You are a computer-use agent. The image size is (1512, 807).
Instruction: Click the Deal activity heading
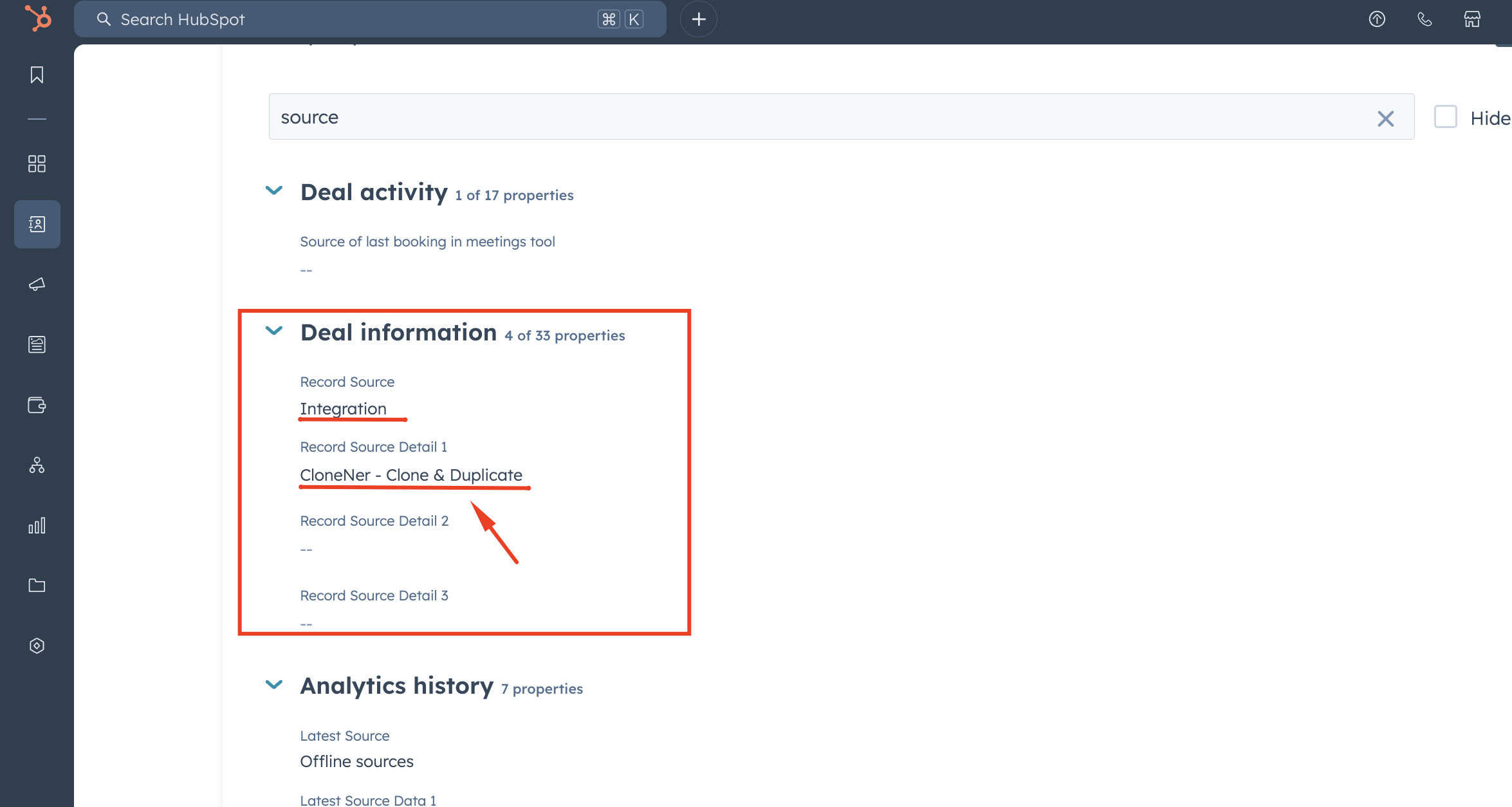(x=374, y=192)
